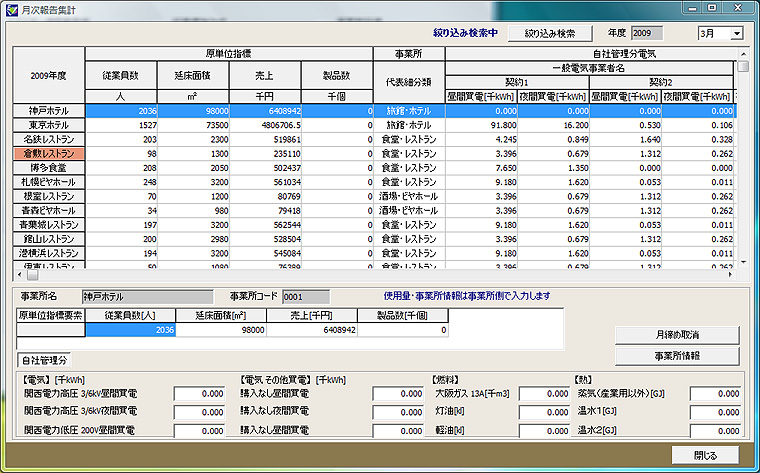Maximize the 月次報告集計 window

point(712,8)
